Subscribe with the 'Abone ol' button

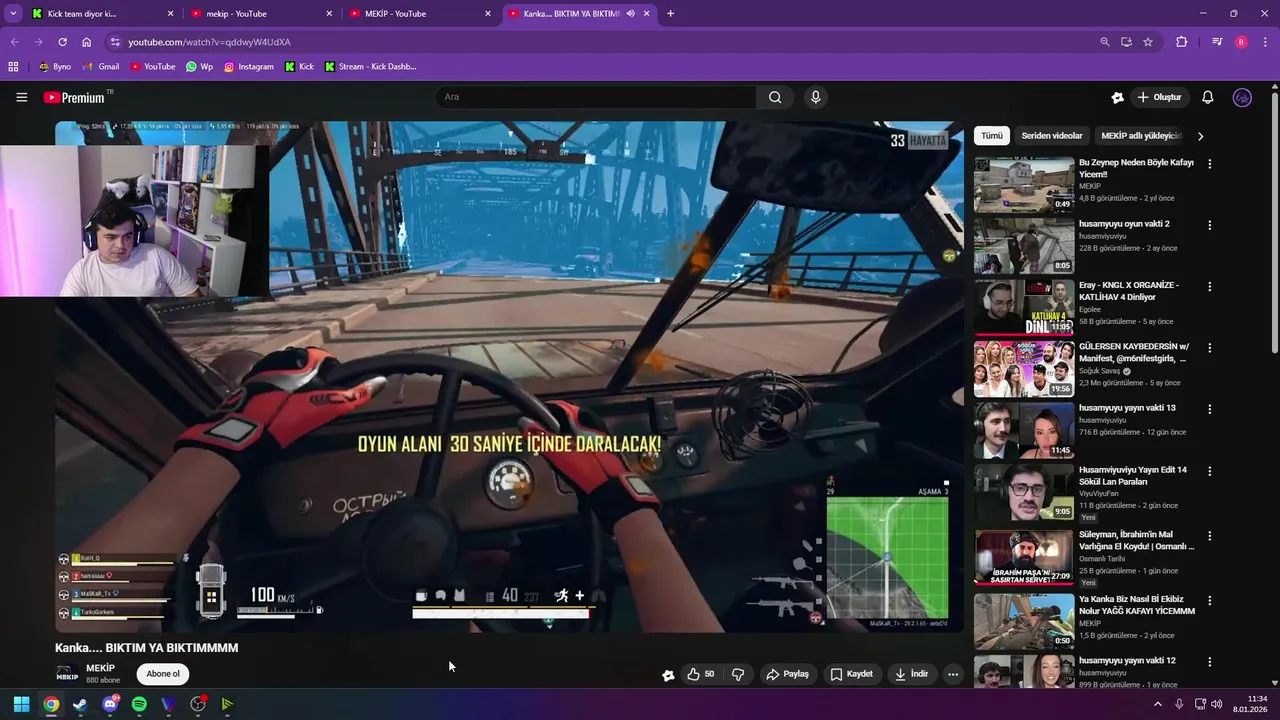[x=163, y=674]
